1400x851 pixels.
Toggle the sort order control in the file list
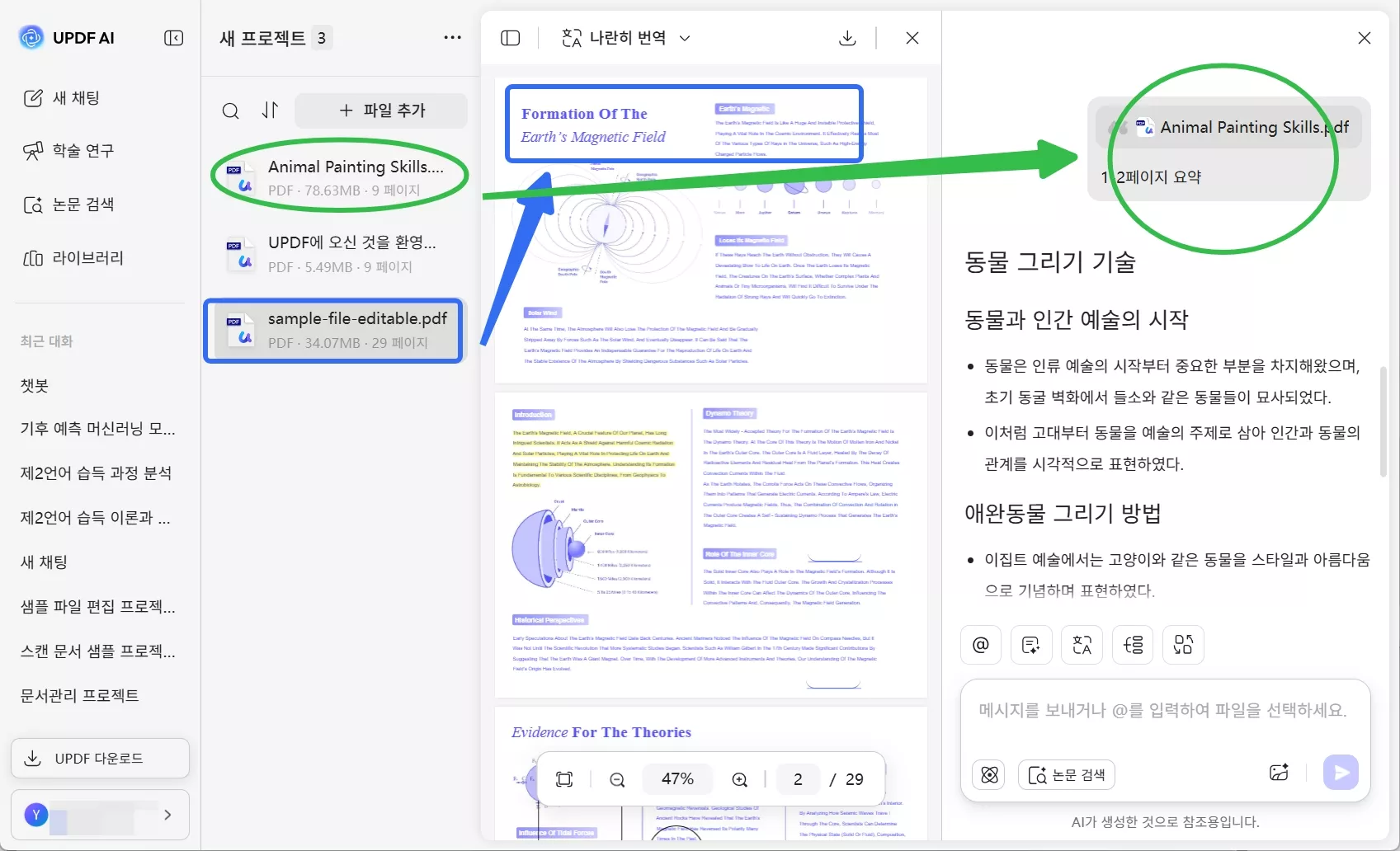coord(270,110)
